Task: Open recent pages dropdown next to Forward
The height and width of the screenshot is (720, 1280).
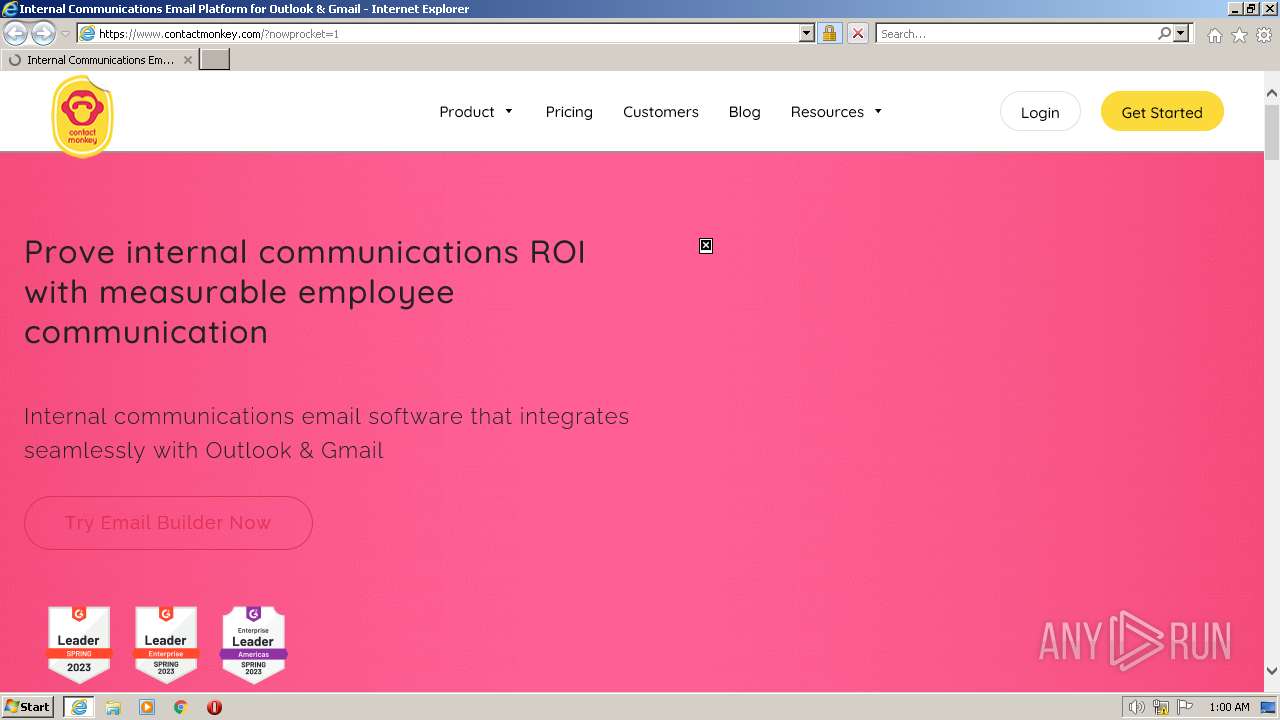Action: pos(65,34)
